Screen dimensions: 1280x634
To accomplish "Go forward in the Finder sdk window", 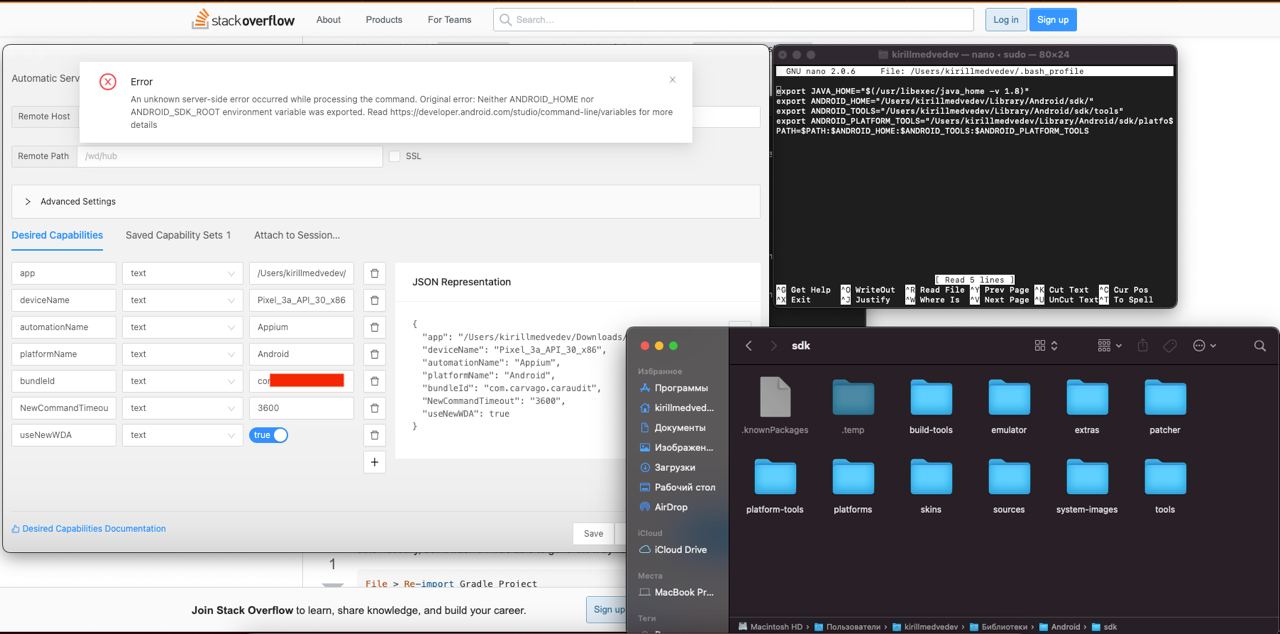I will 773,345.
